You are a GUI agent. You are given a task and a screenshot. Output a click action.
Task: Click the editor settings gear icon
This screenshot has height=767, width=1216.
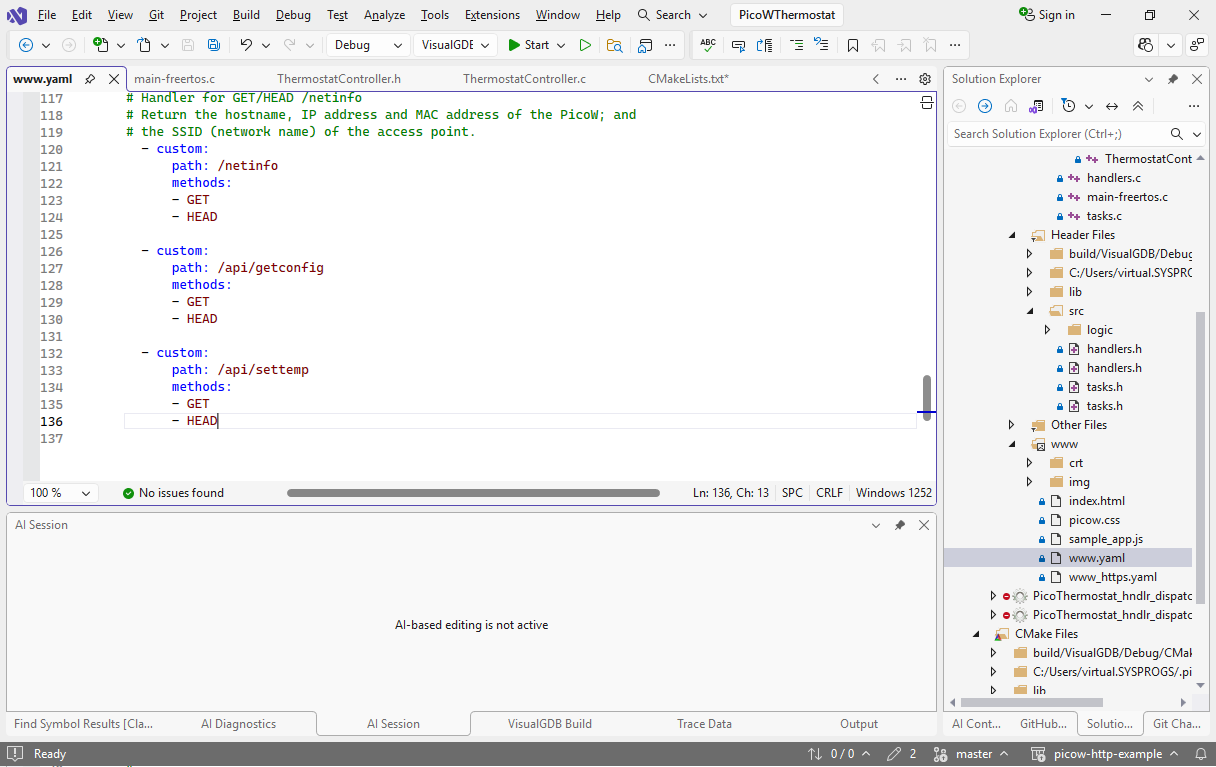click(x=925, y=79)
